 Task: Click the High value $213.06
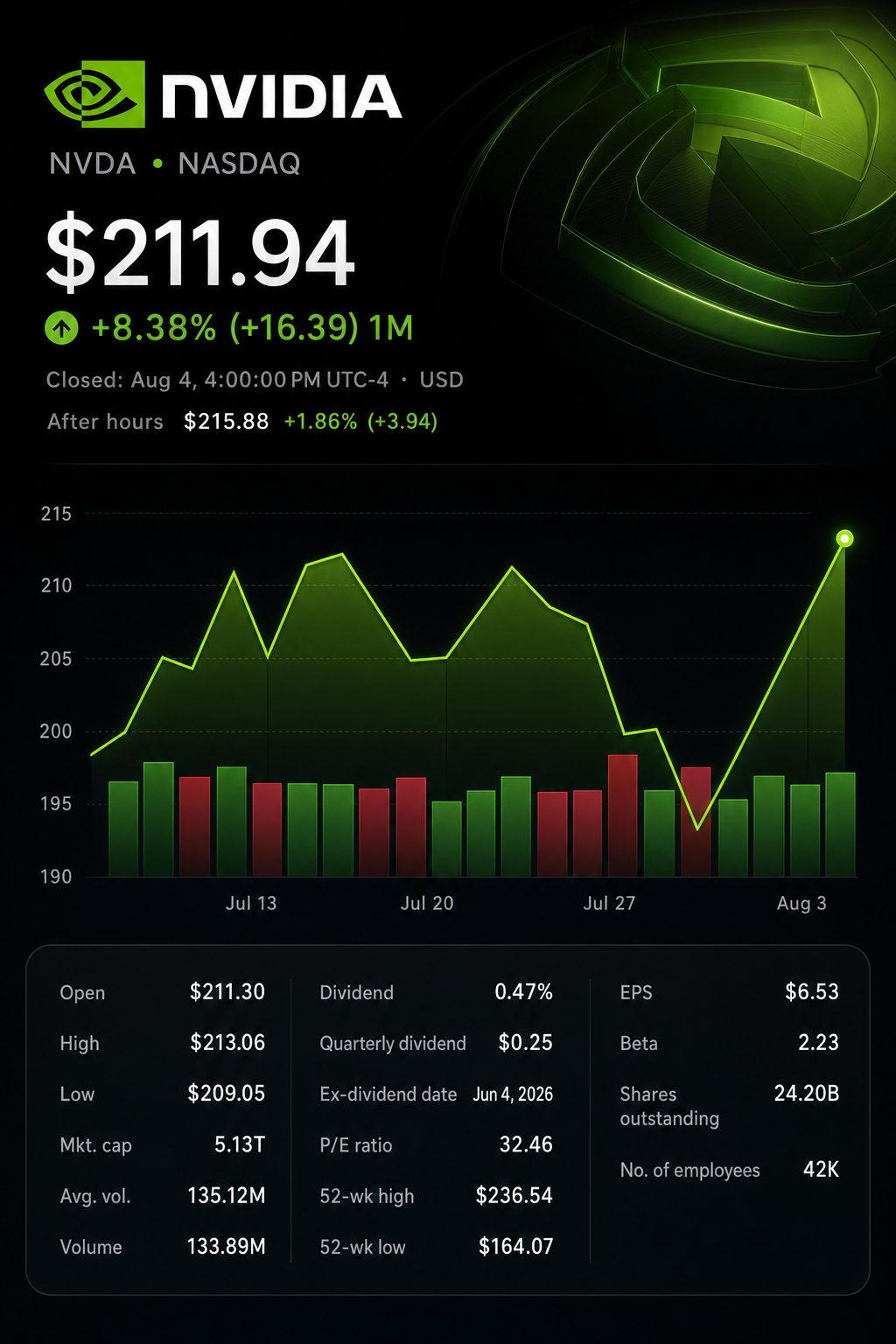point(227,1042)
